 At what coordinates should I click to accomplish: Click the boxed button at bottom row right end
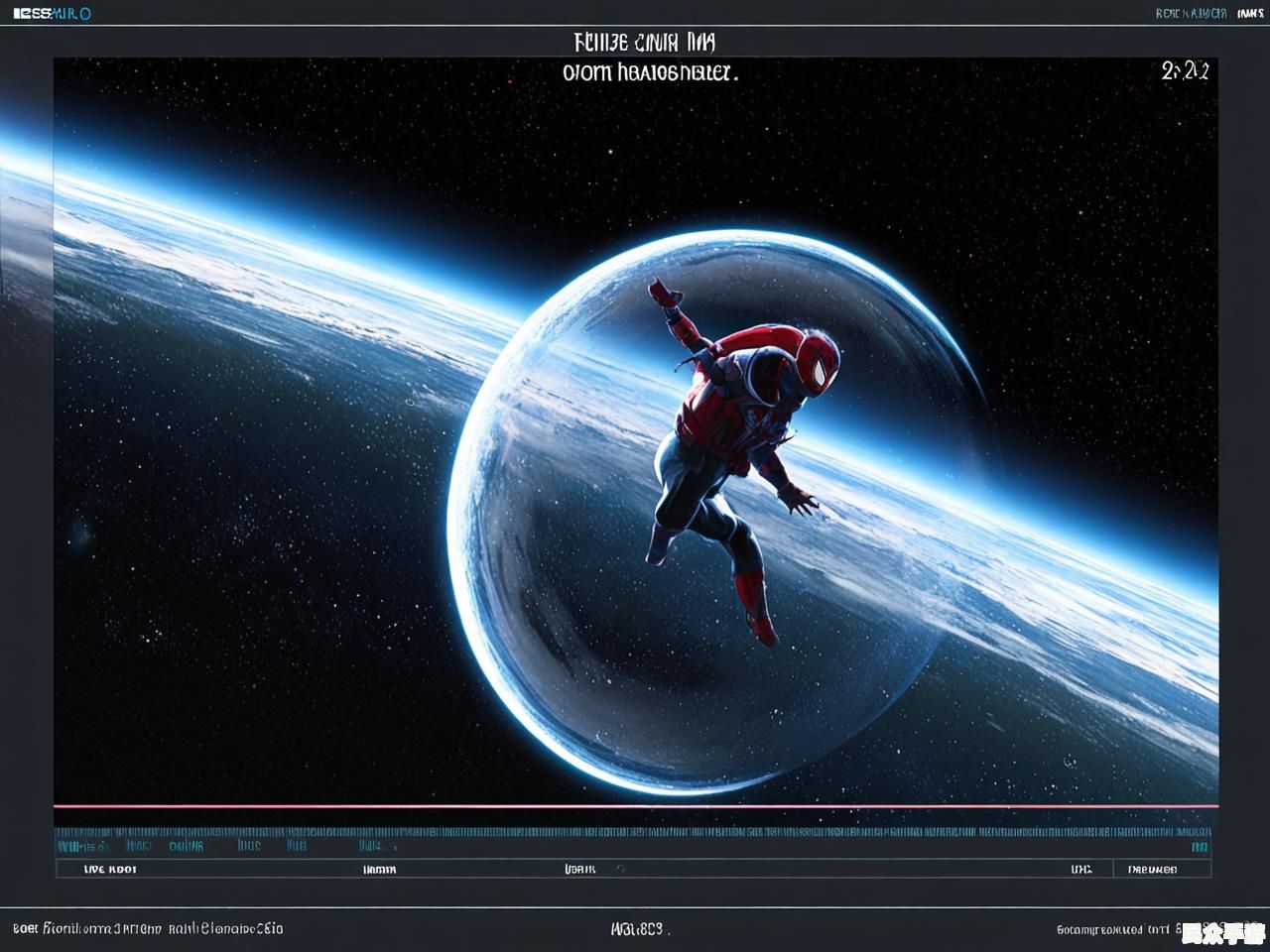(1160, 870)
